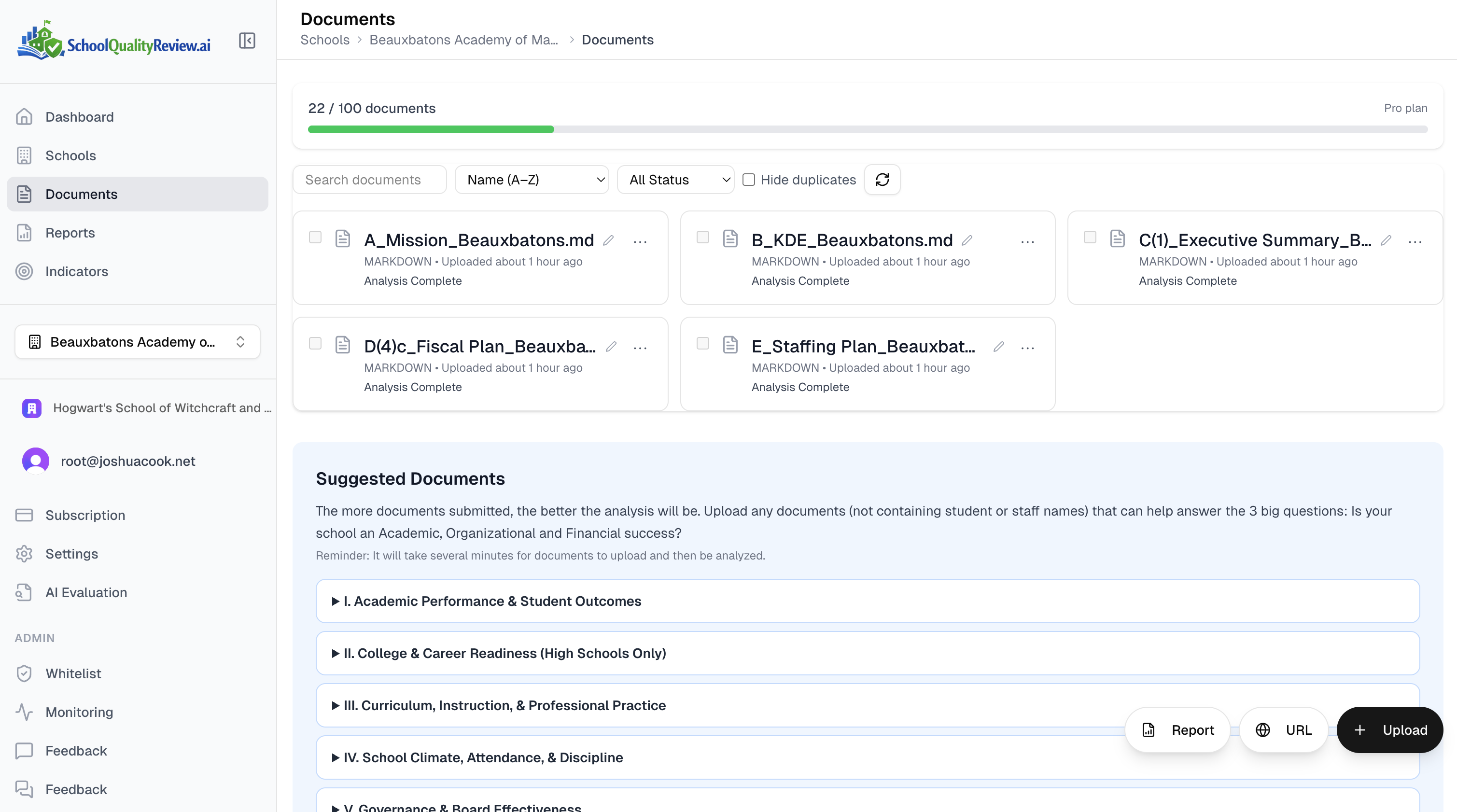Open the All Status filter dropdown
This screenshot has width=1457, height=812.
tap(675, 180)
